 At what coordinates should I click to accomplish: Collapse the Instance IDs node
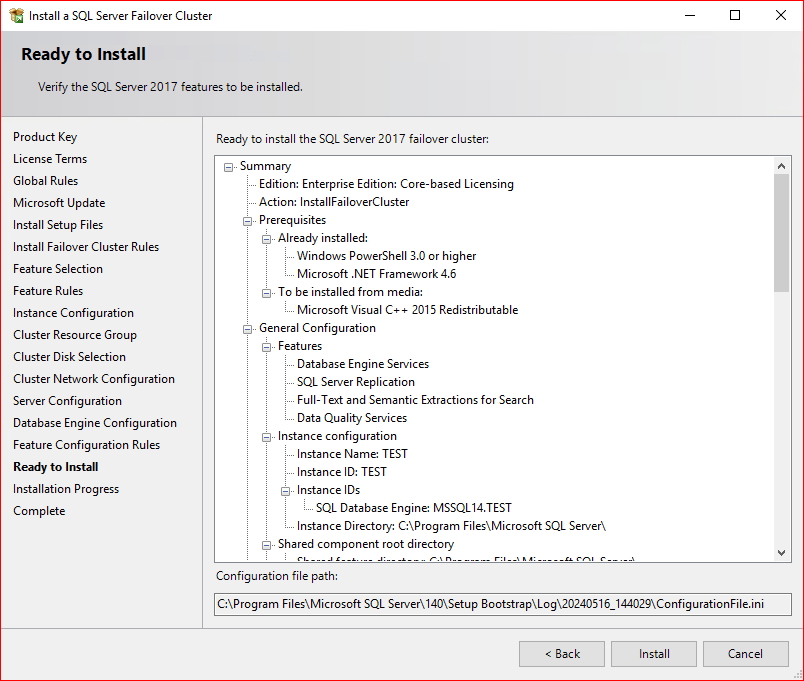click(285, 491)
